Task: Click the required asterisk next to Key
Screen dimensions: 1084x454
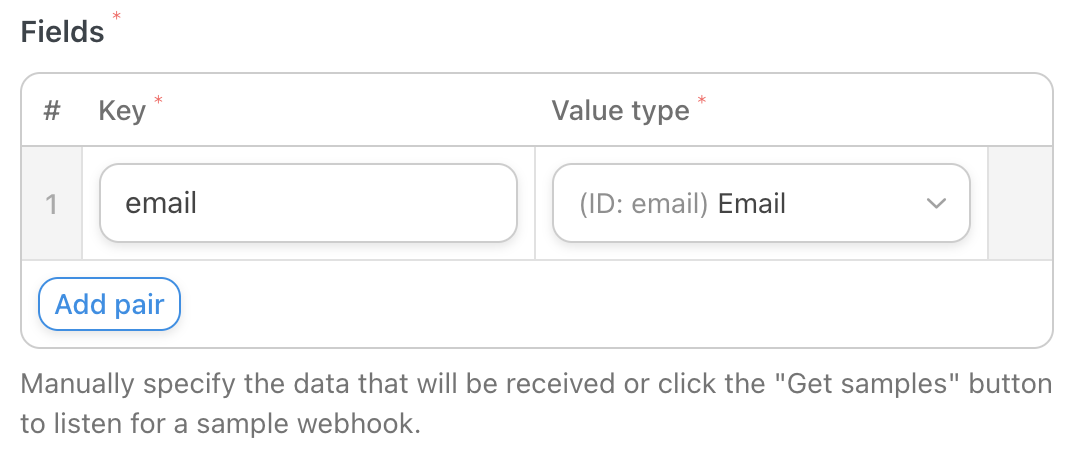Action: pos(158,101)
